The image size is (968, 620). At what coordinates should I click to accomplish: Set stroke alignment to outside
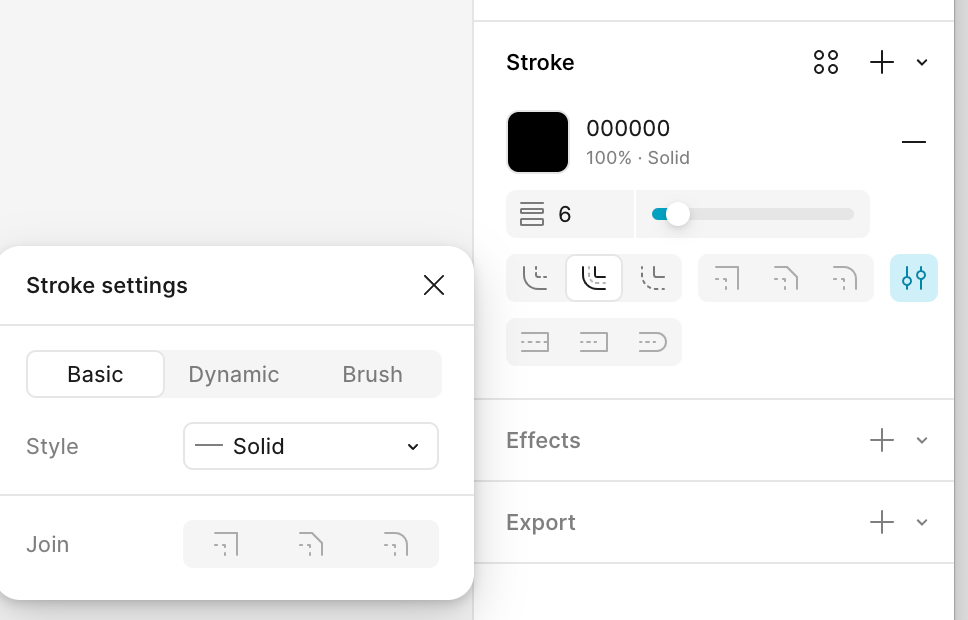coord(653,278)
